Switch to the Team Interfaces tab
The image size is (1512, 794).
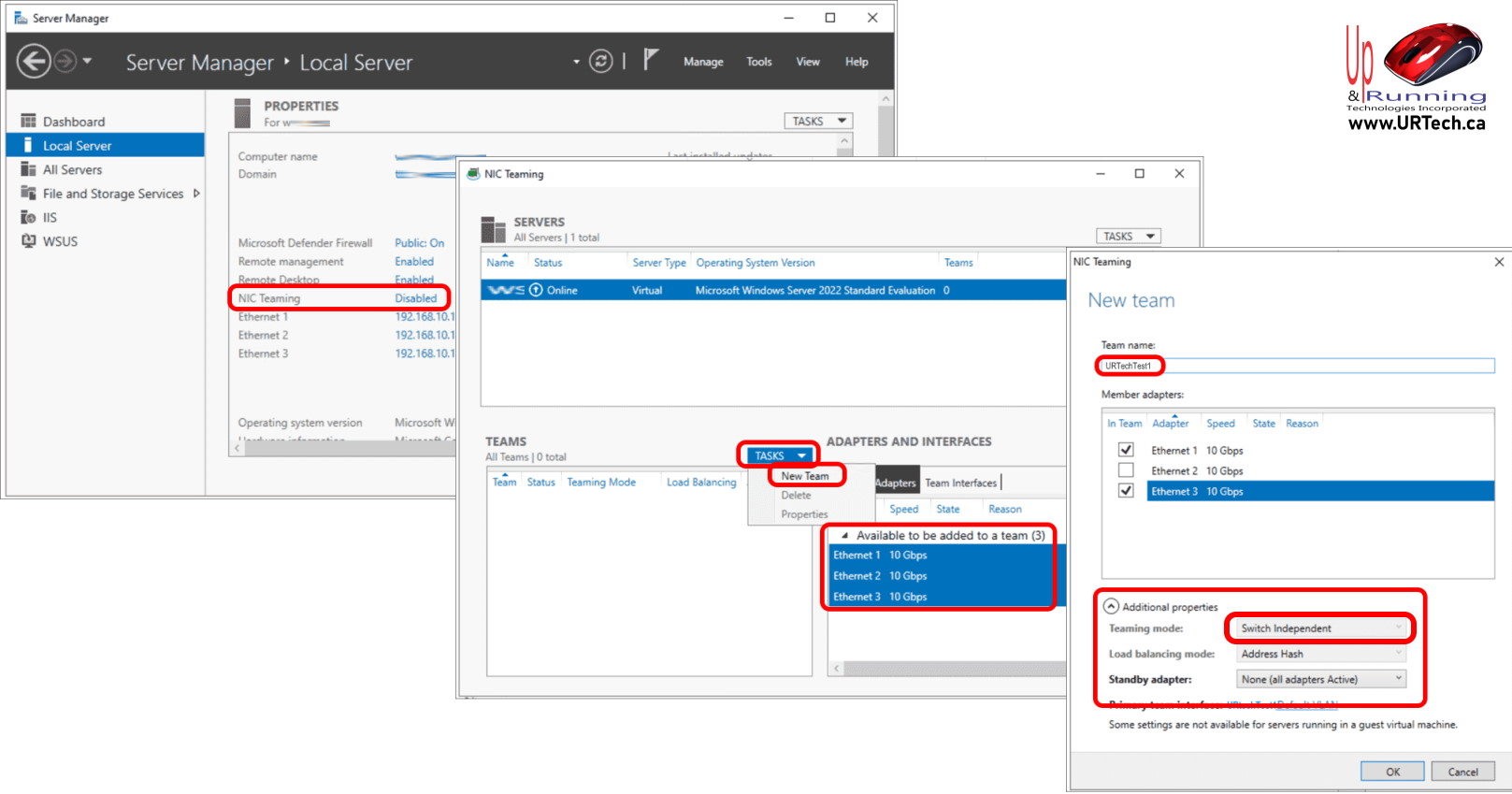click(x=961, y=483)
